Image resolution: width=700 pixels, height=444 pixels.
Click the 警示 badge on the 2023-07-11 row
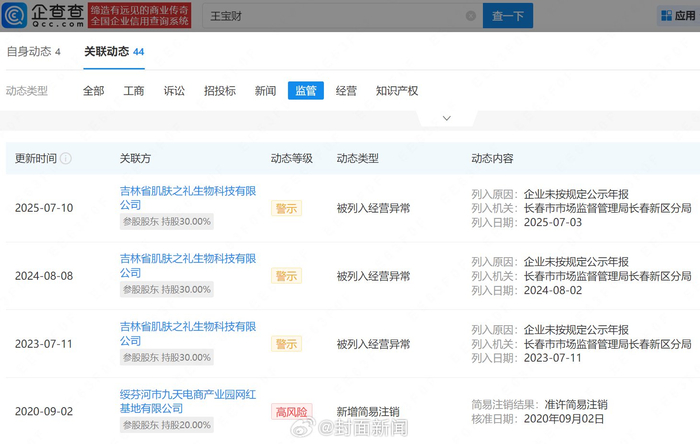(x=286, y=344)
